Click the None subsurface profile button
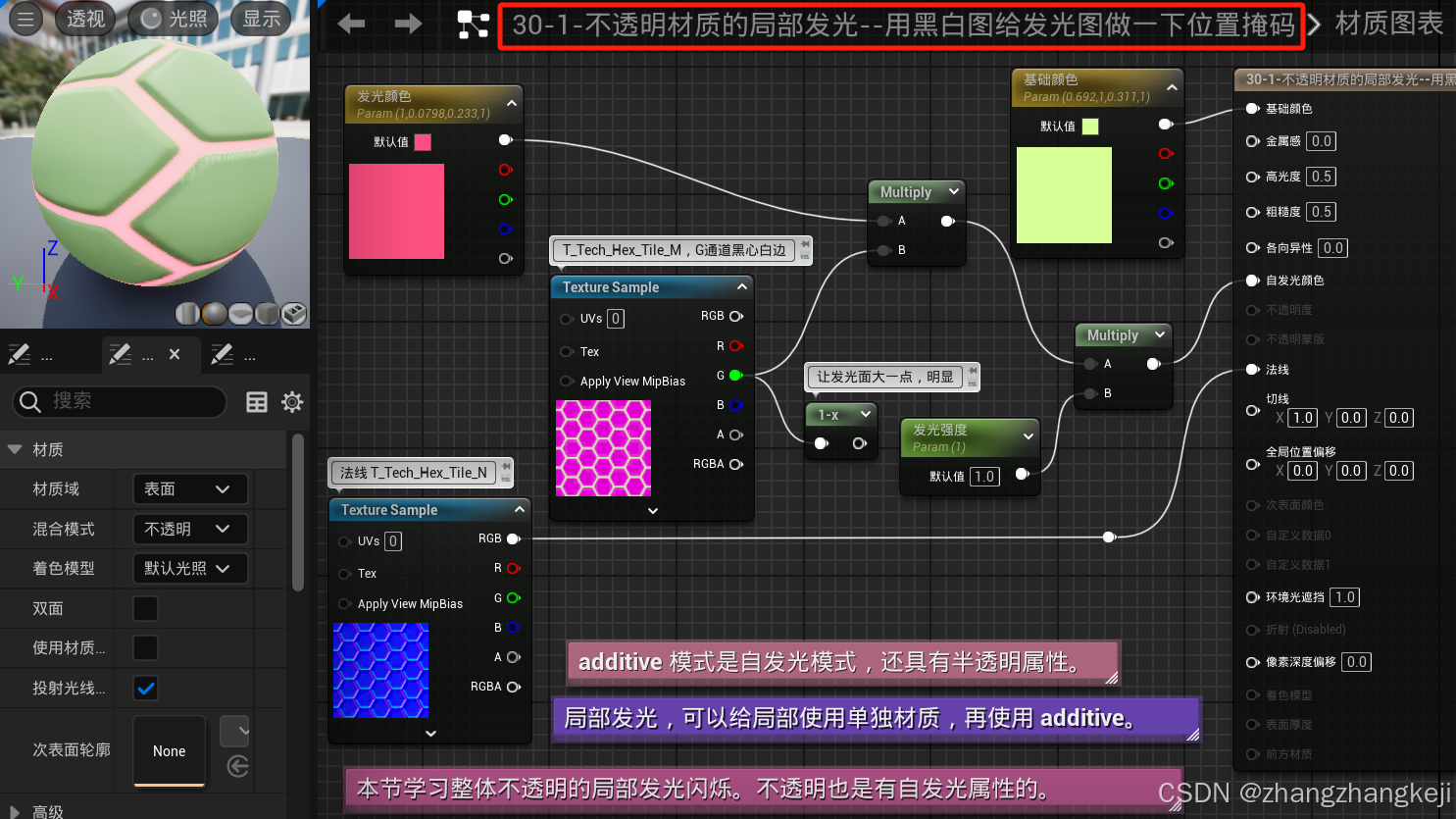 pos(169,751)
